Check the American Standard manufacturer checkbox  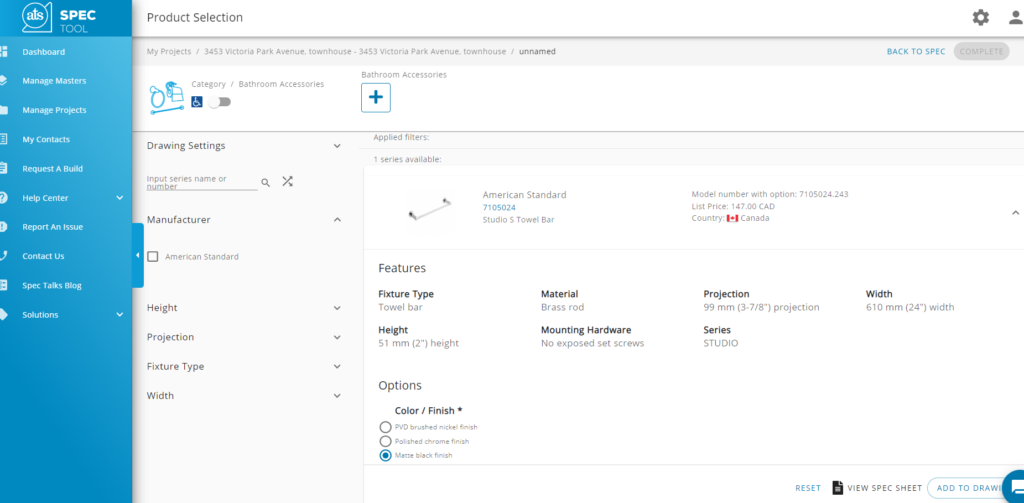point(153,257)
